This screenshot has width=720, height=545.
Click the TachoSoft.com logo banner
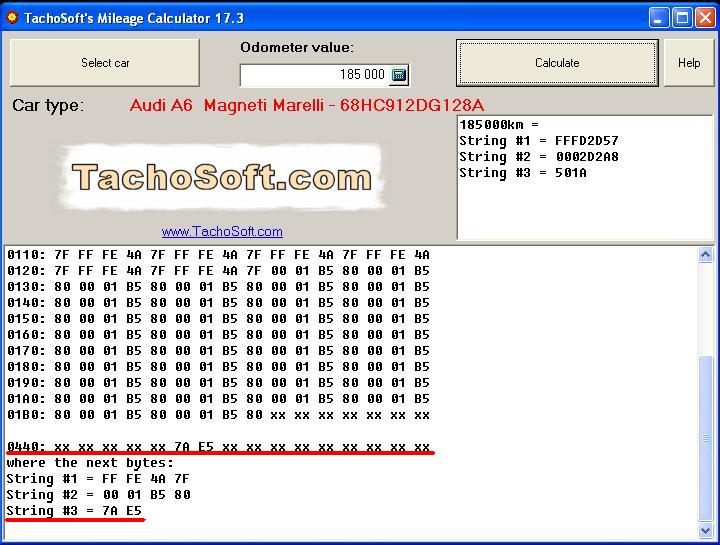(x=222, y=177)
